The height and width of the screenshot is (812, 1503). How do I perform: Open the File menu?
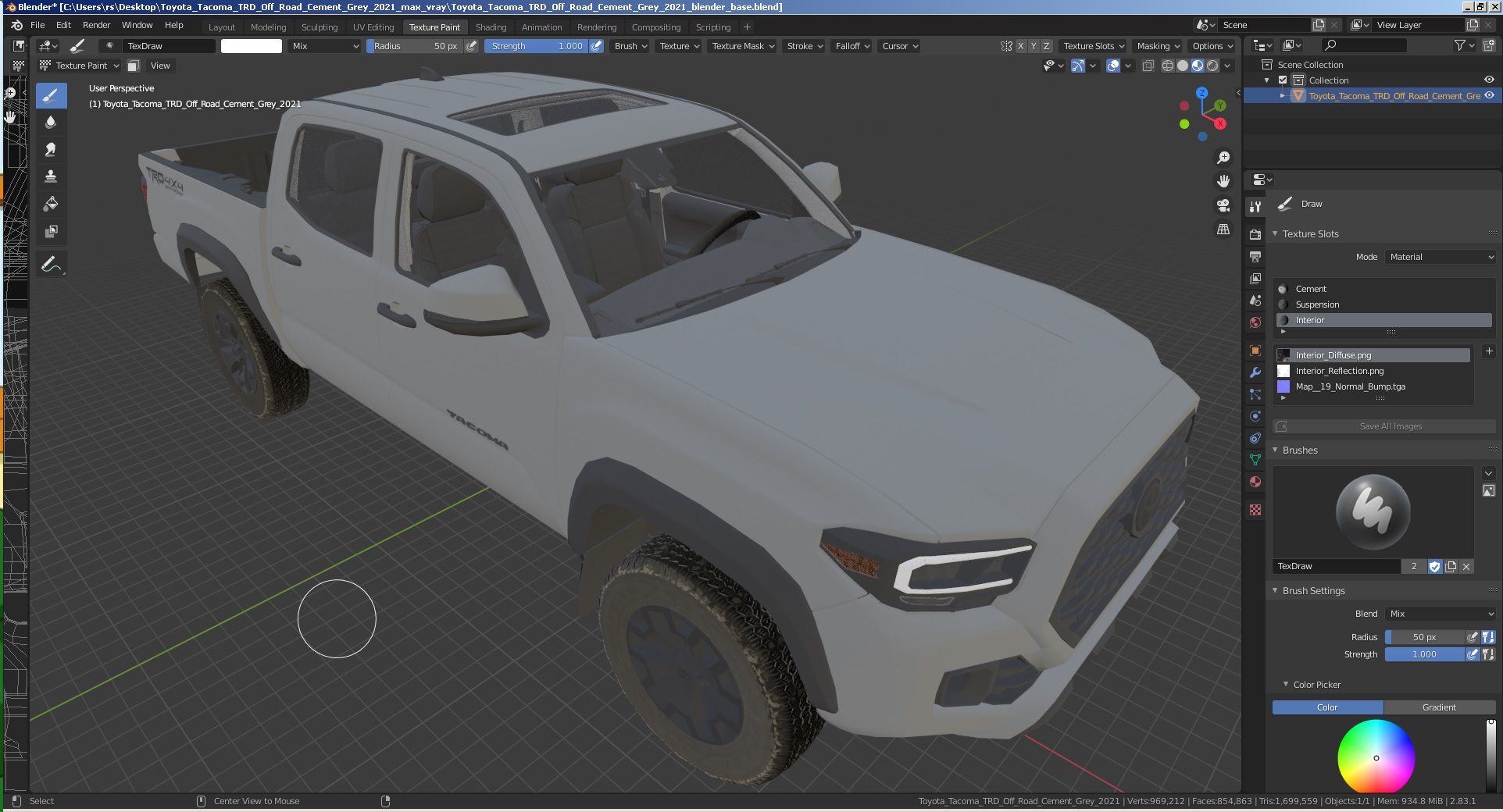pyautogui.click(x=37, y=25)
